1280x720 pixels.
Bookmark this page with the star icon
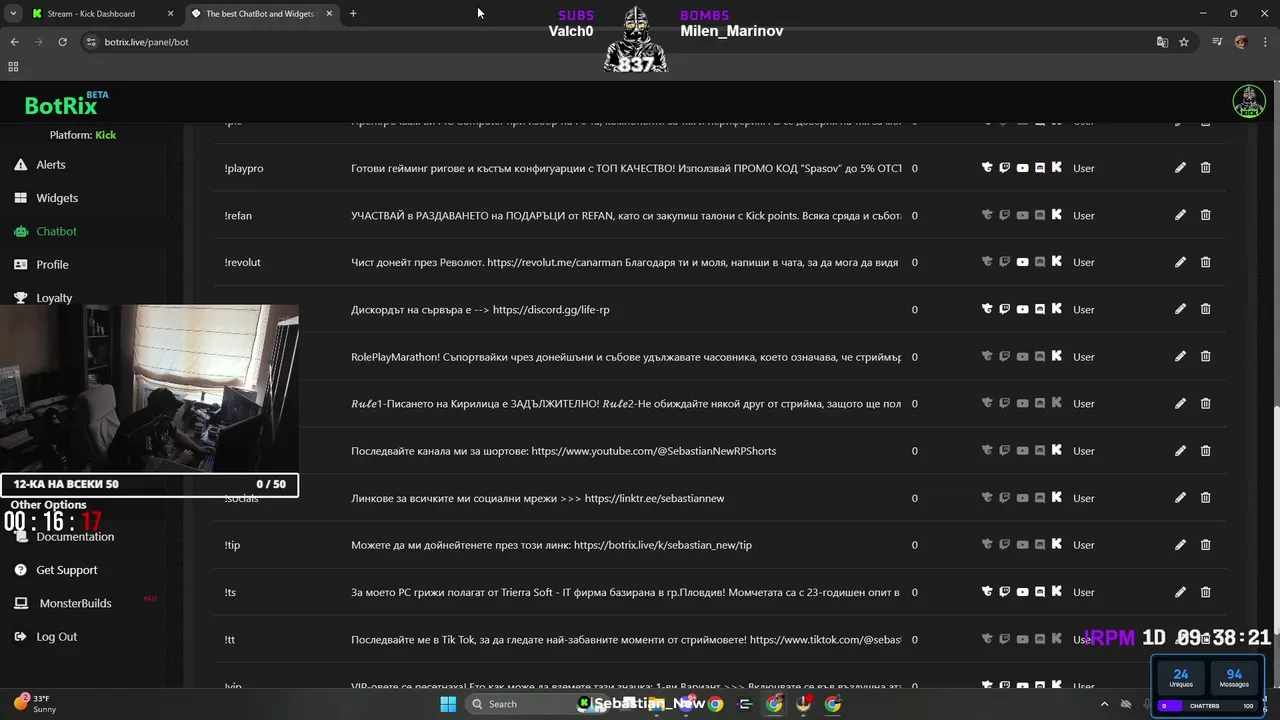pyautogui.click(x=1184, y=42)
